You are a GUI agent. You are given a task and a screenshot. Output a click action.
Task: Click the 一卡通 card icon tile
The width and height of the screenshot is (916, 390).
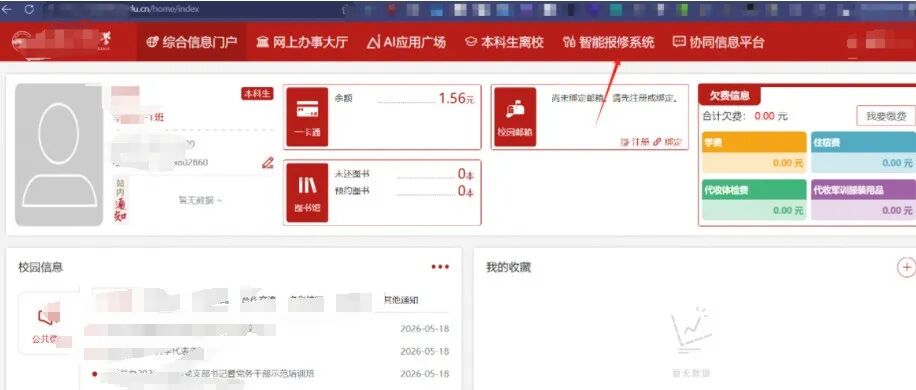307,117
